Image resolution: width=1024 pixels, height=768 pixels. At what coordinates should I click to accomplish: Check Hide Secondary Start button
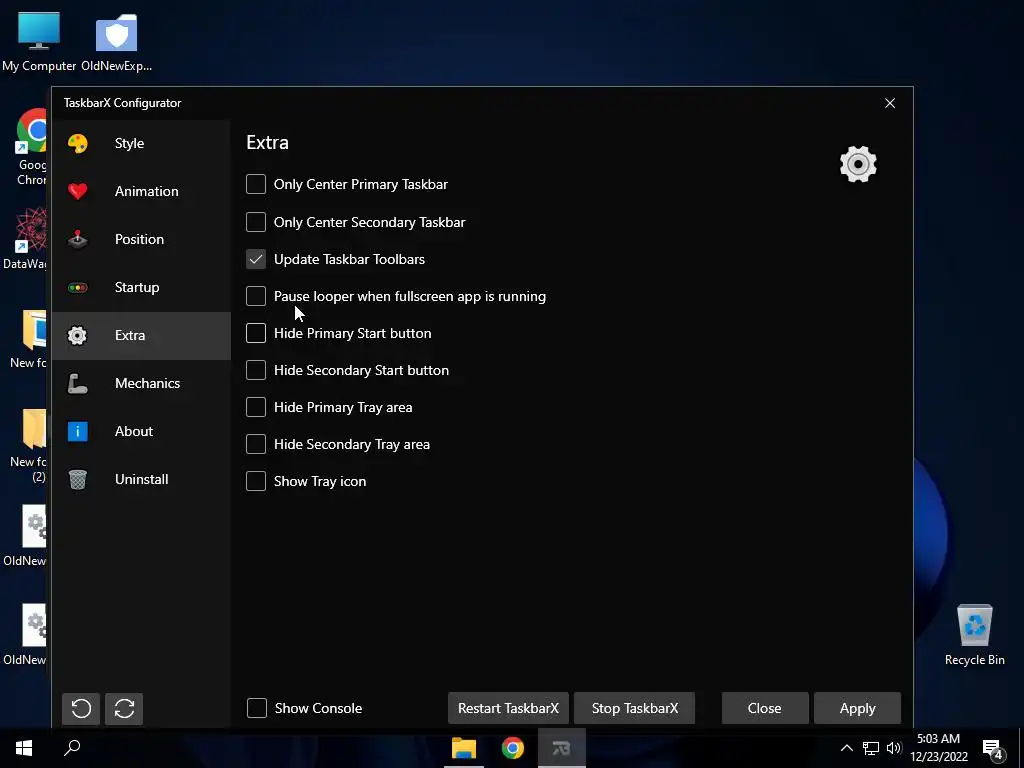pos(256,370)
